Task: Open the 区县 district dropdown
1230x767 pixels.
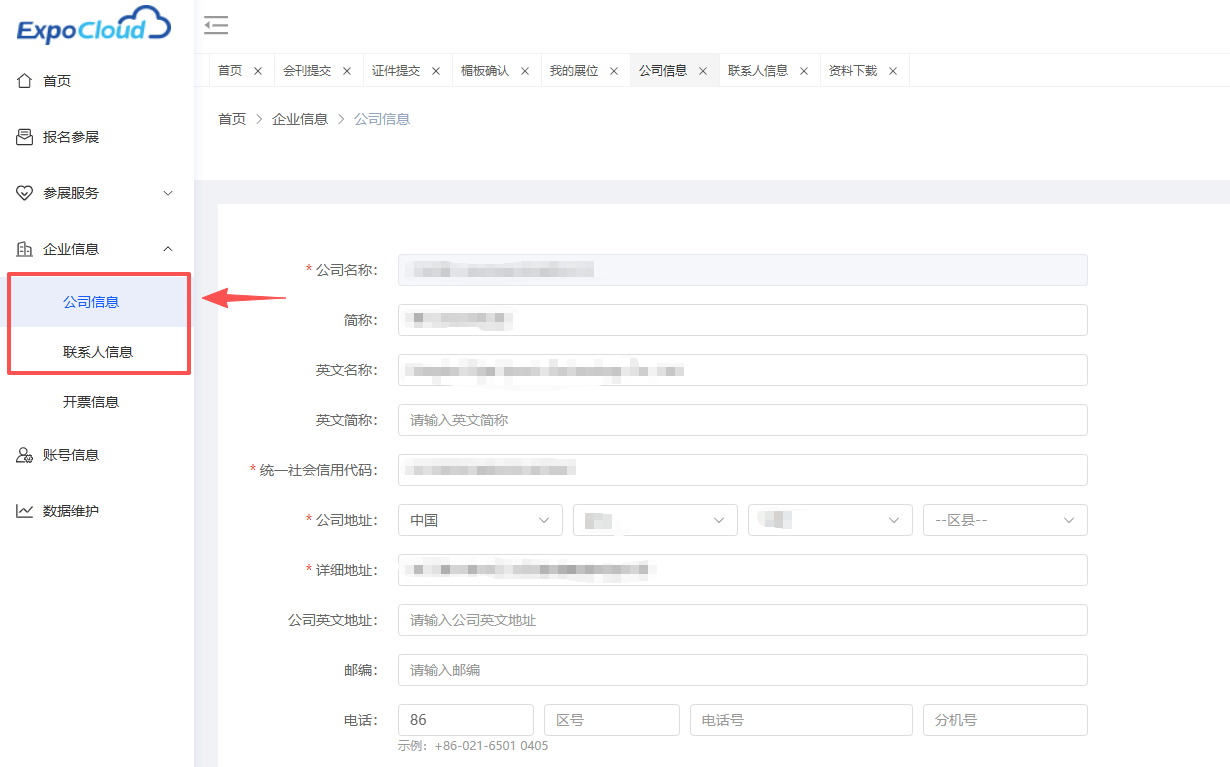Action: [1005, 520]
